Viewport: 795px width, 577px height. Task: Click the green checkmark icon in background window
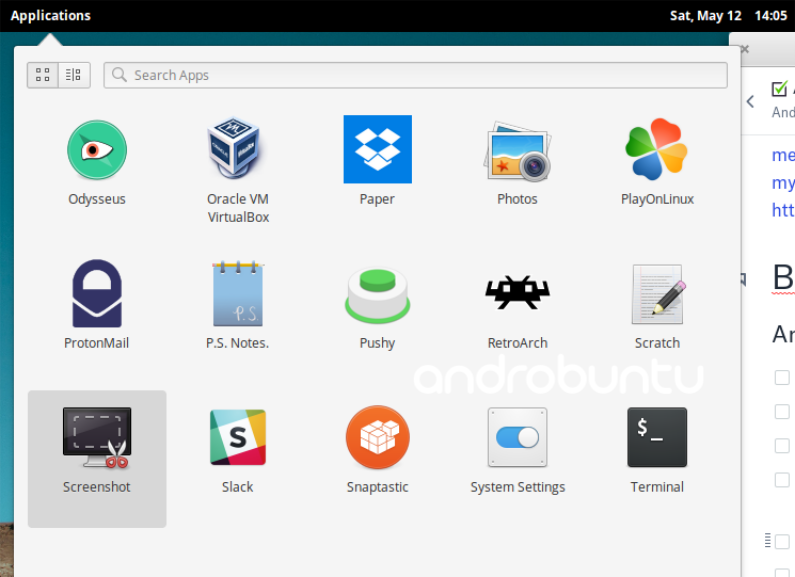point(780,89)
